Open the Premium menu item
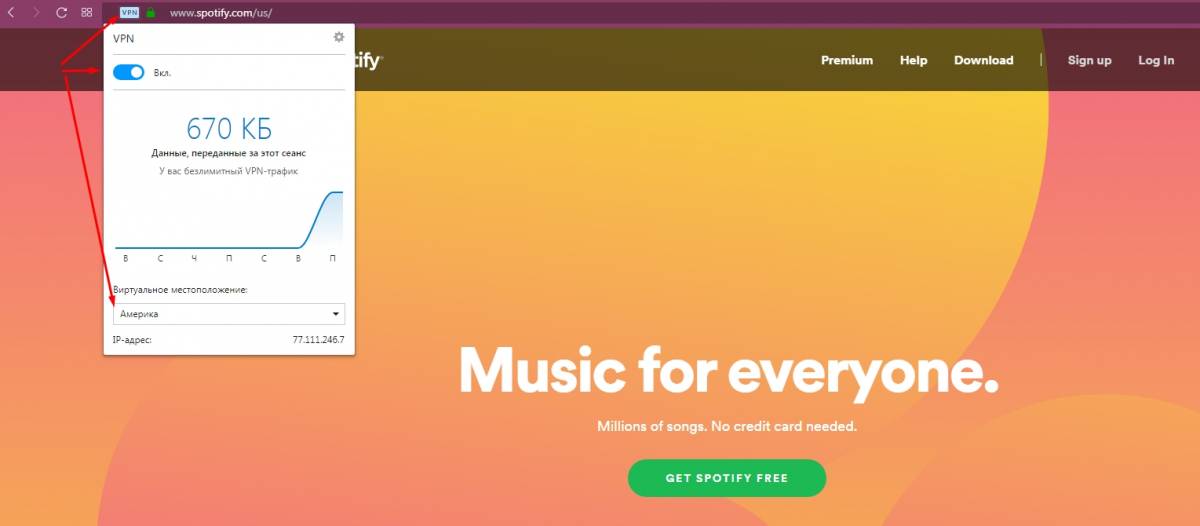1200x526 pixels. pyautogui.click(x=847, y=60)
